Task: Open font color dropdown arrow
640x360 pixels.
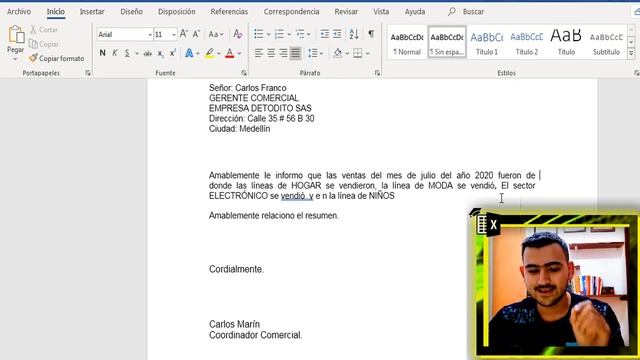Action: click(x=239, y=53)
